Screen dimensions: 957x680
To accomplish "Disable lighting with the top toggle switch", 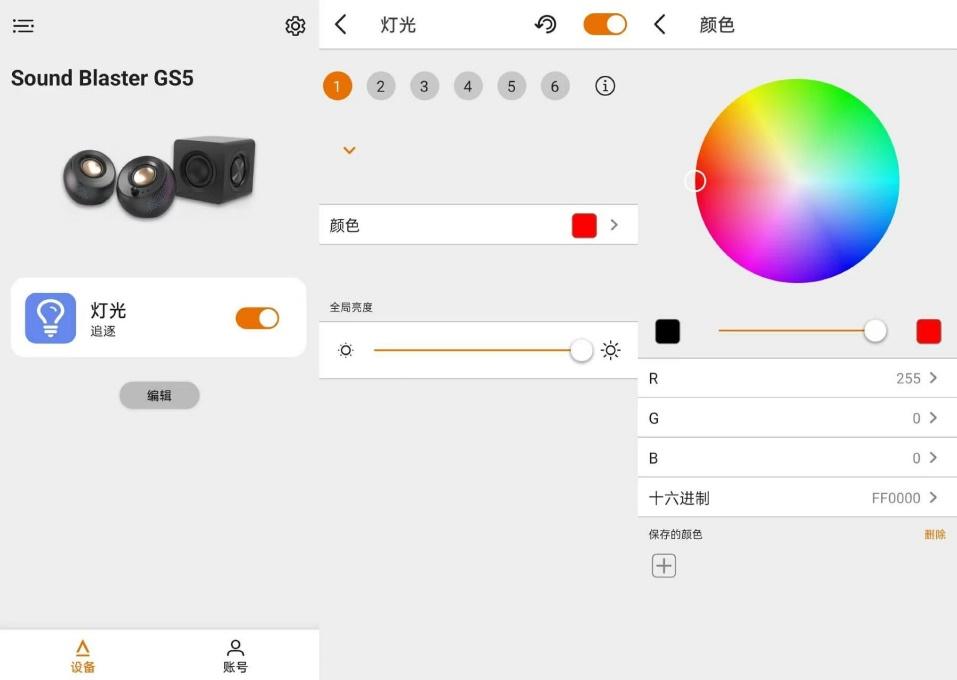I will click(604, 24).
